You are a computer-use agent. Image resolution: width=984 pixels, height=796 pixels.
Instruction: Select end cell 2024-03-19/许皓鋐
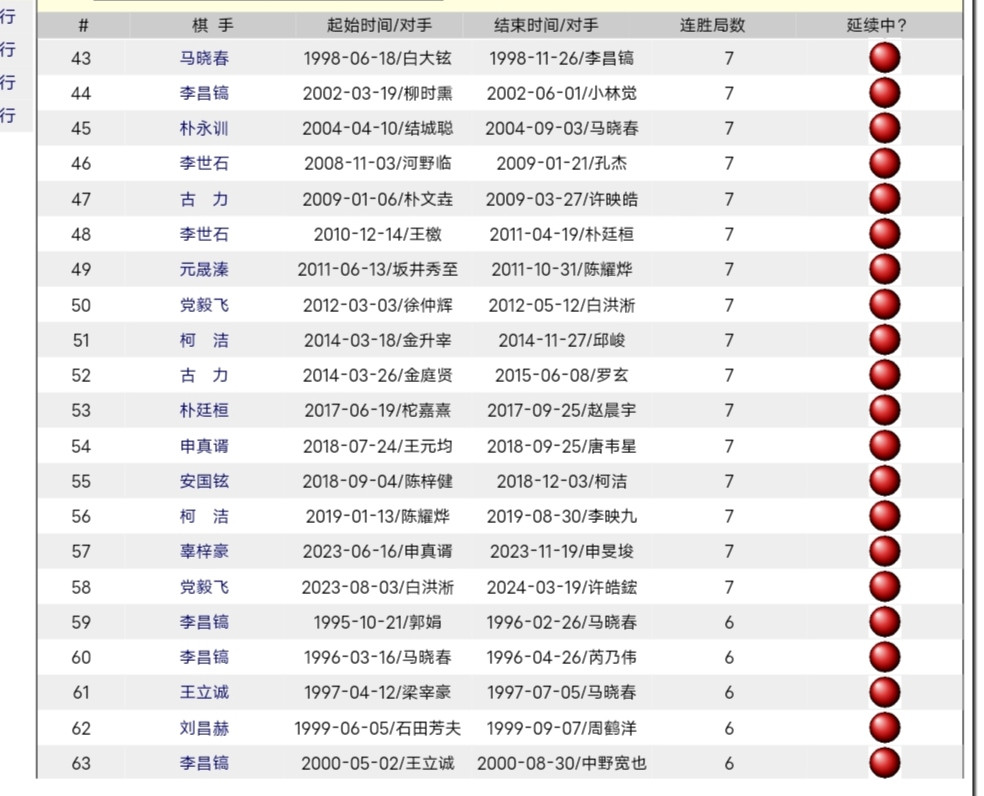562,587
